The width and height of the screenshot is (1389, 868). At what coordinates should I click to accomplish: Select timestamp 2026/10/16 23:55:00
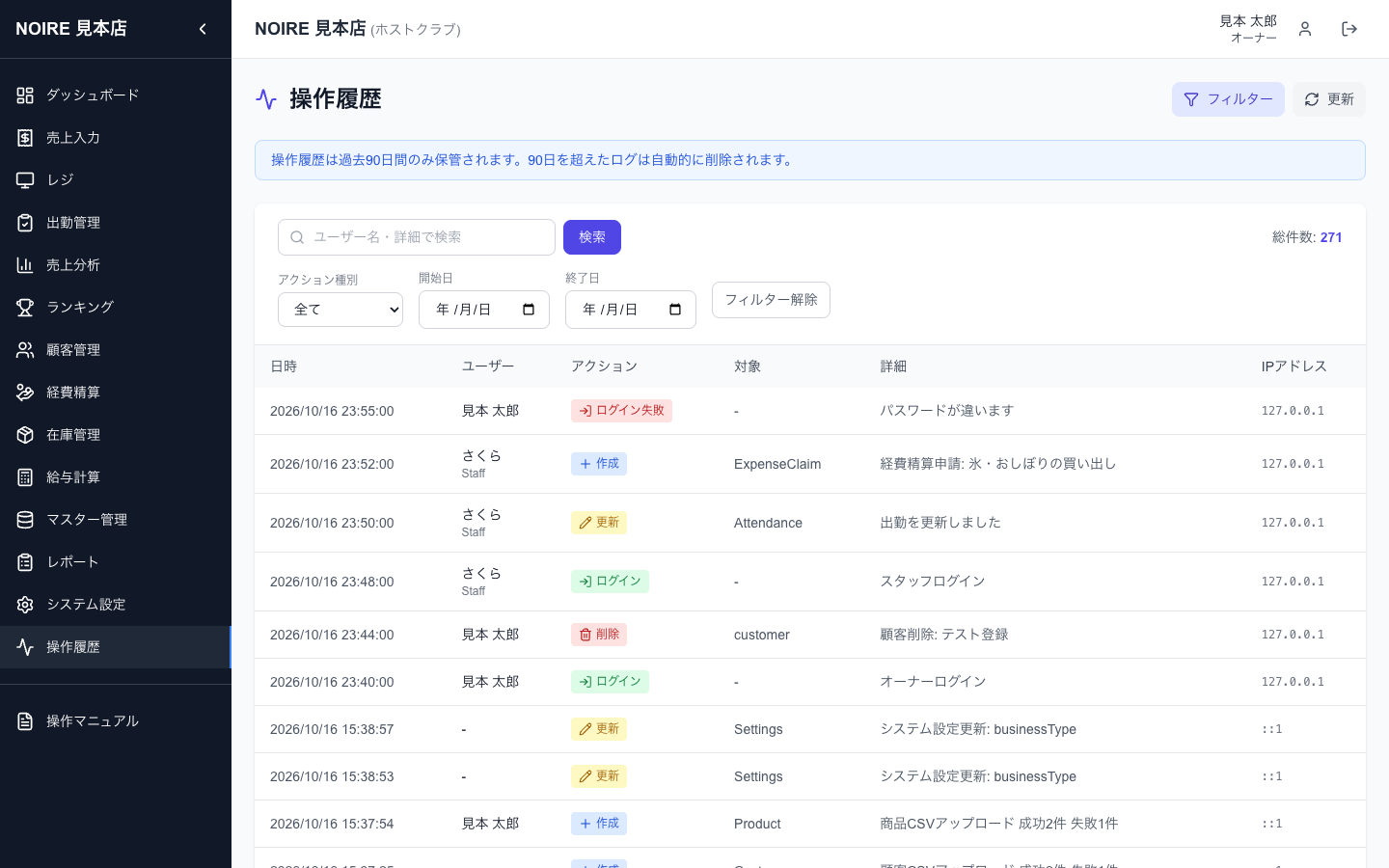(x=332, y=411)
